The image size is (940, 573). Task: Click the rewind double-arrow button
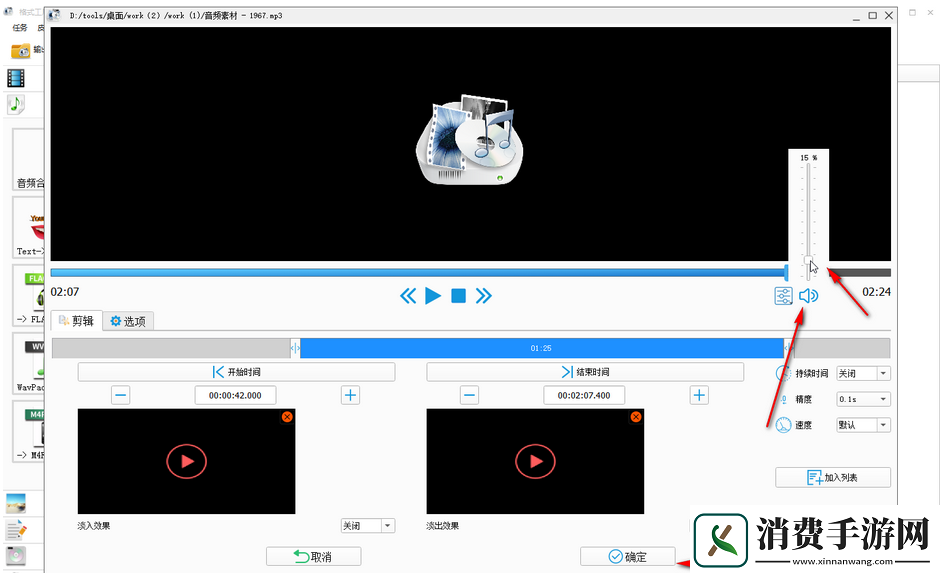pyautogui.click(x=408, y=296)
